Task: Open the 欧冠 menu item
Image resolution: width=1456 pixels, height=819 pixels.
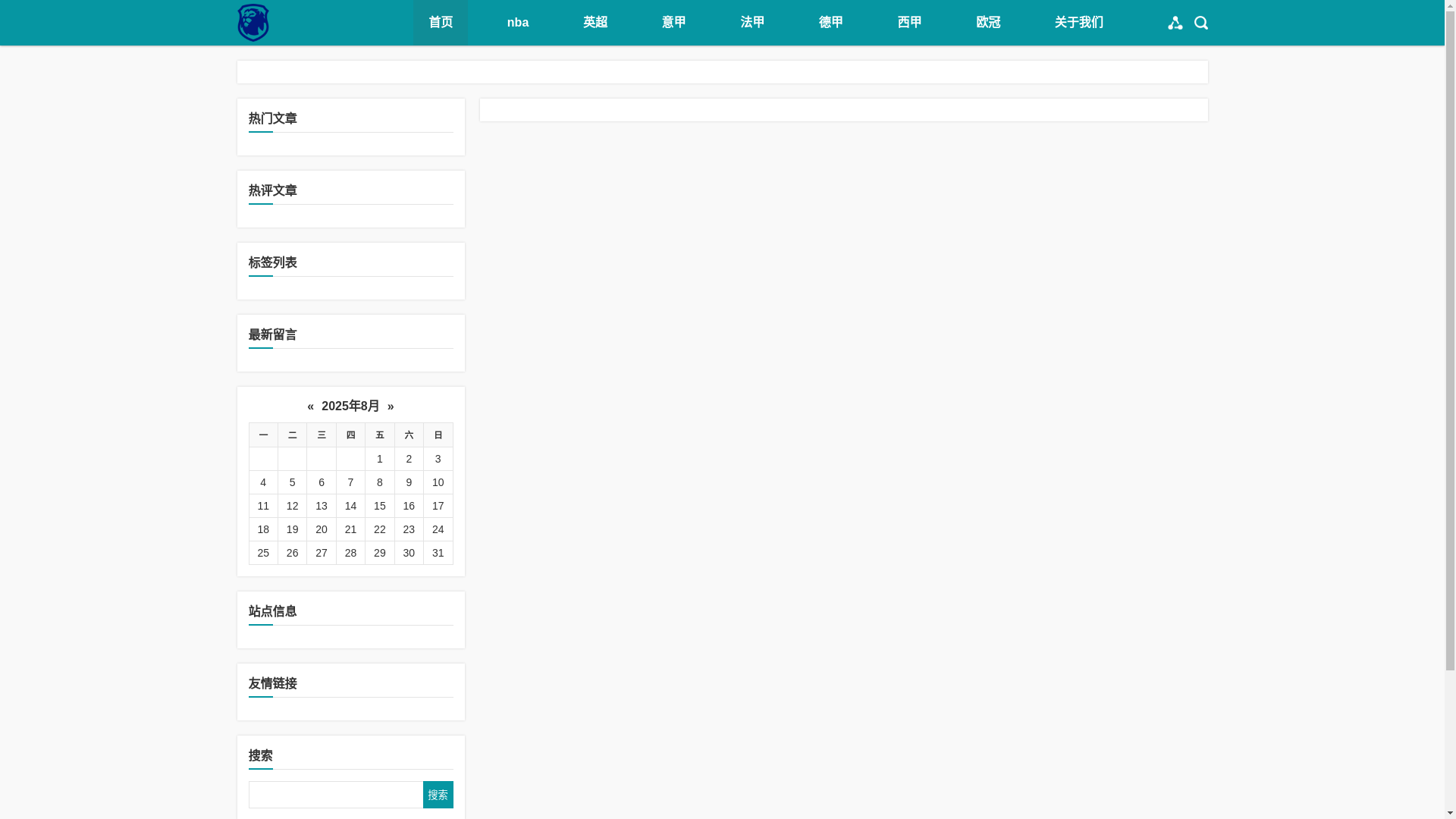Action: [x=988, y=23]
